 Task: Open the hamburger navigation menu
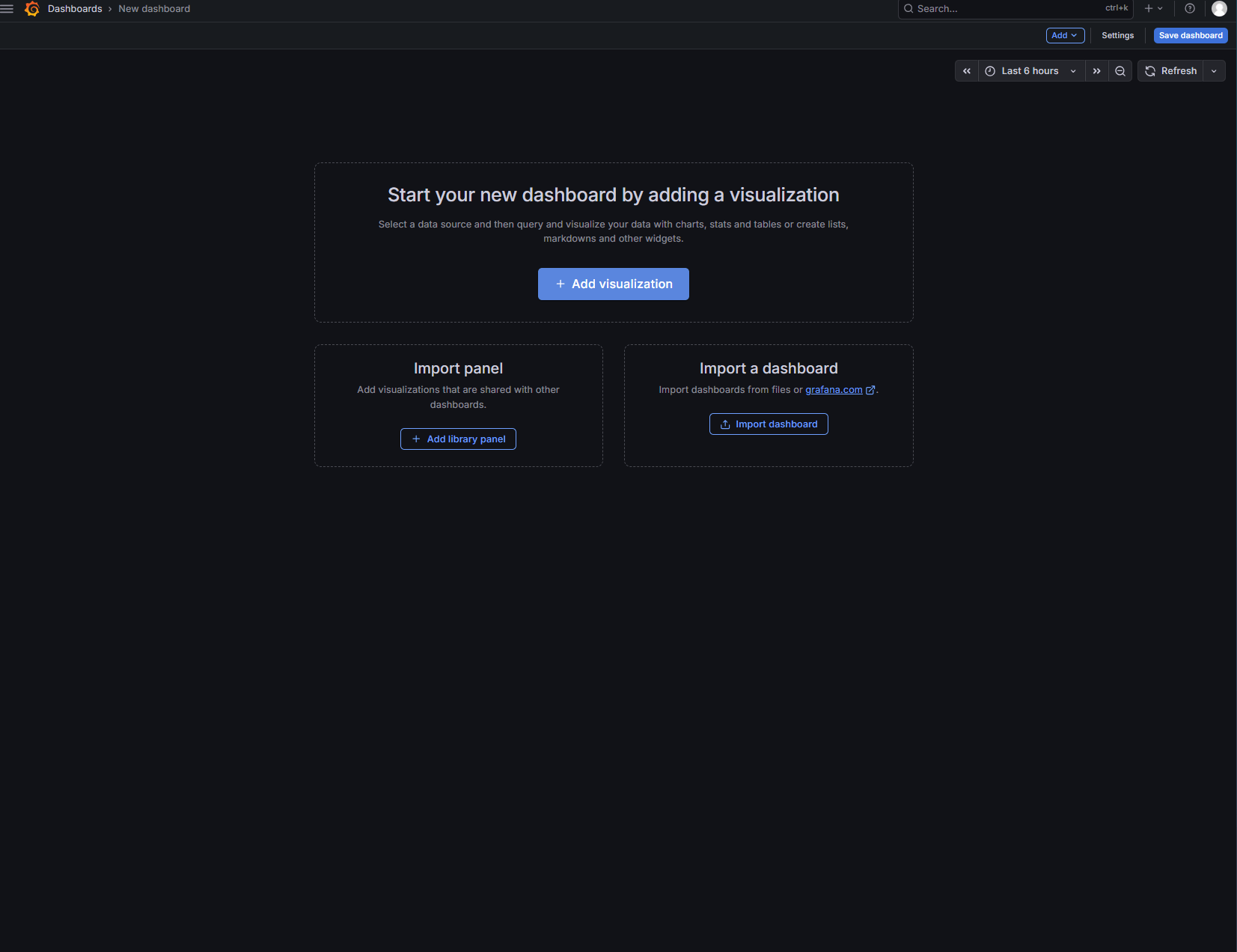point(7,9)
